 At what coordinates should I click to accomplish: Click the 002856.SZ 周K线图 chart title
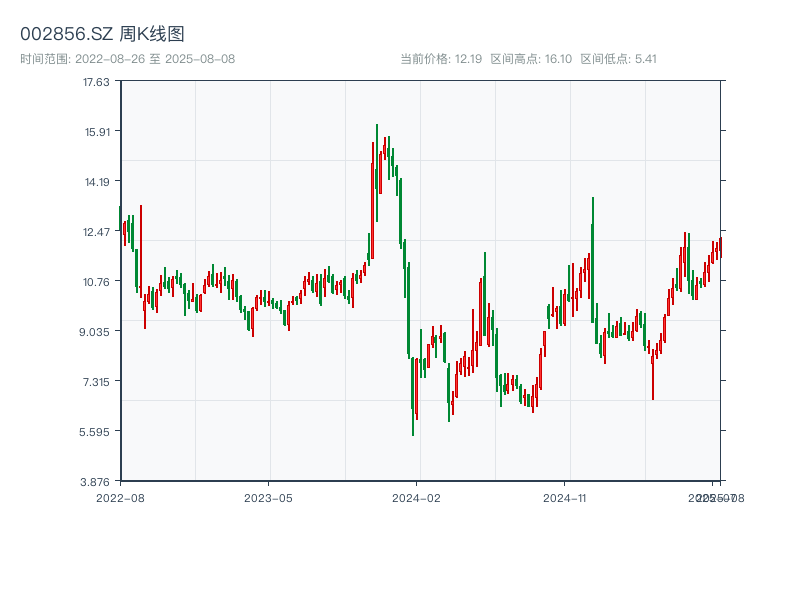(x=102, y=35)
